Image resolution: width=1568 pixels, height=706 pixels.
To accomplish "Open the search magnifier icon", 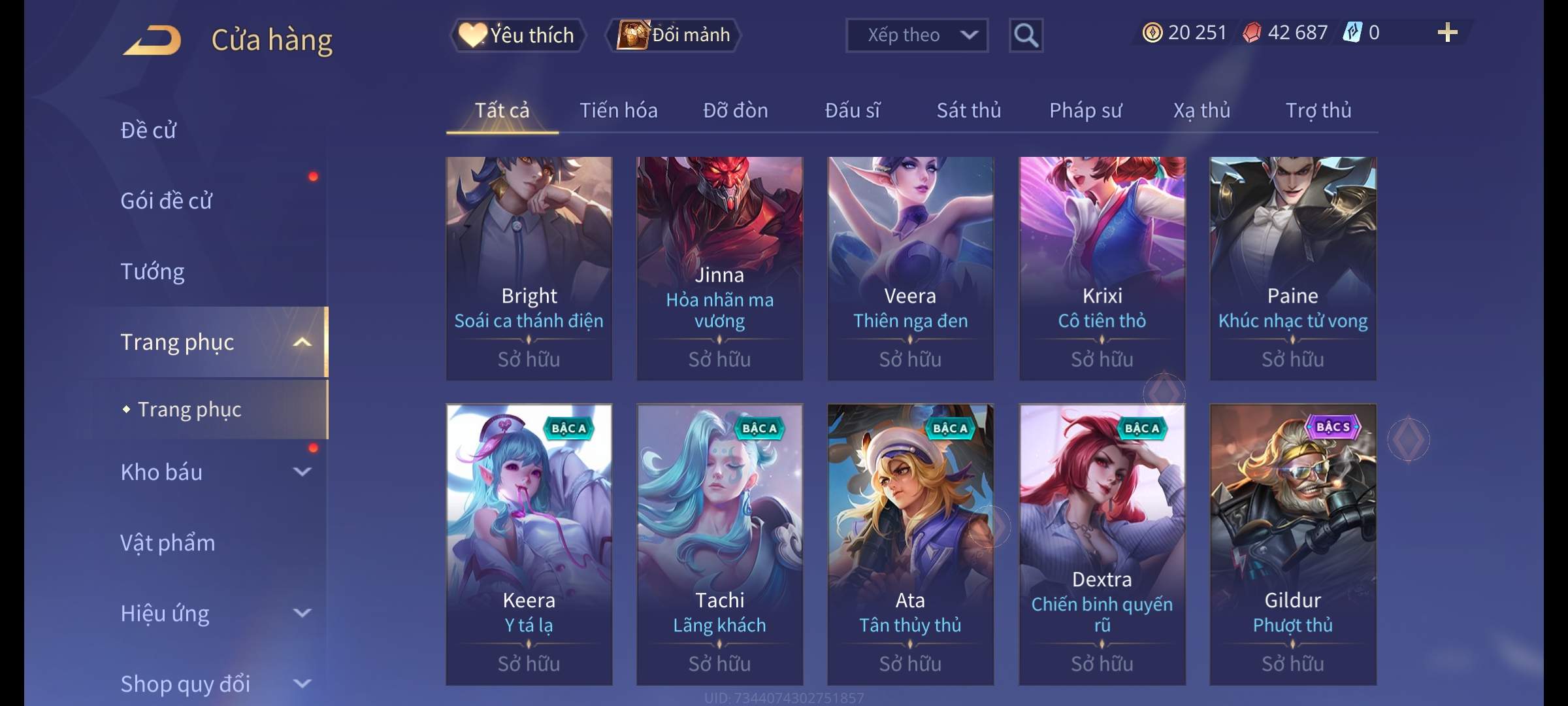I will 1026,35.
